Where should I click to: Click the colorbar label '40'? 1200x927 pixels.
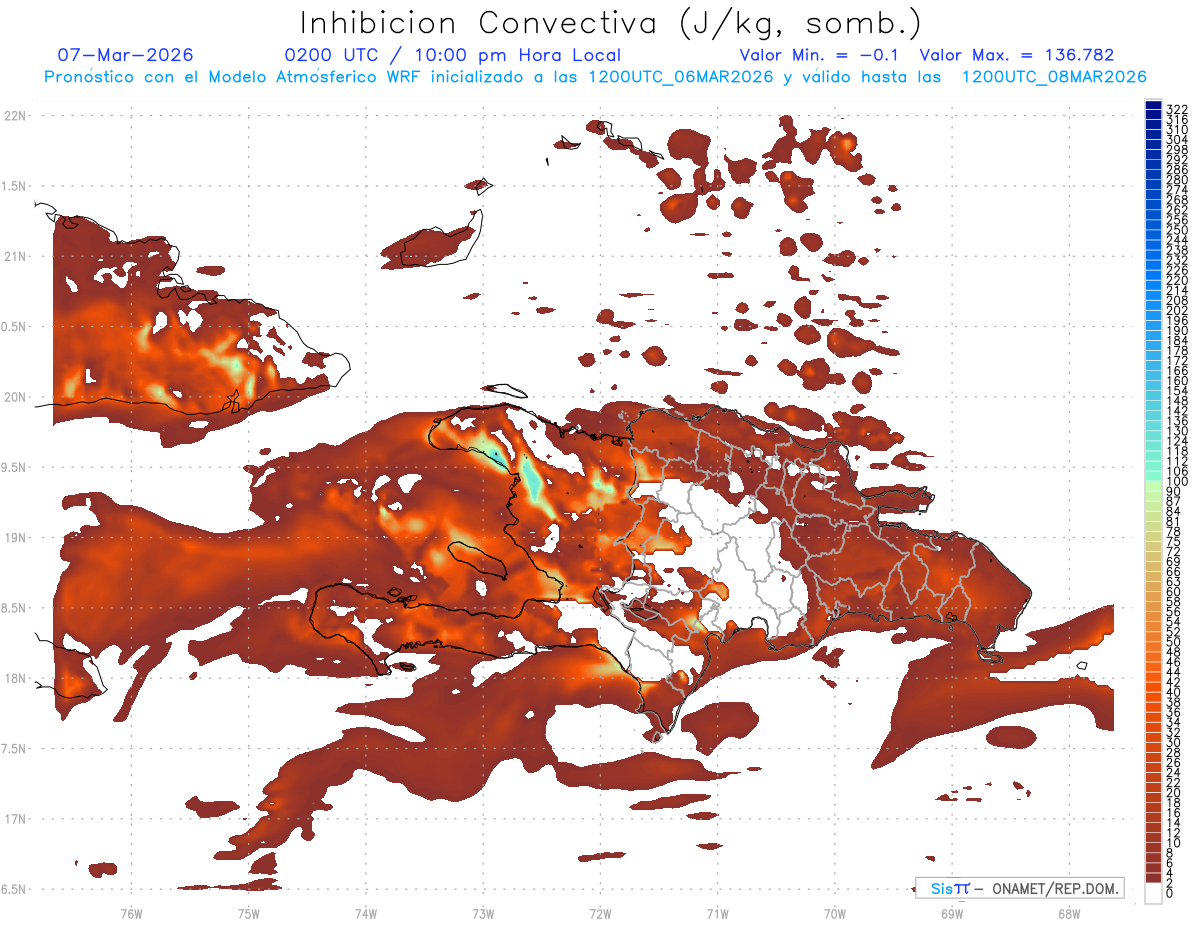tap(1173, 692)
